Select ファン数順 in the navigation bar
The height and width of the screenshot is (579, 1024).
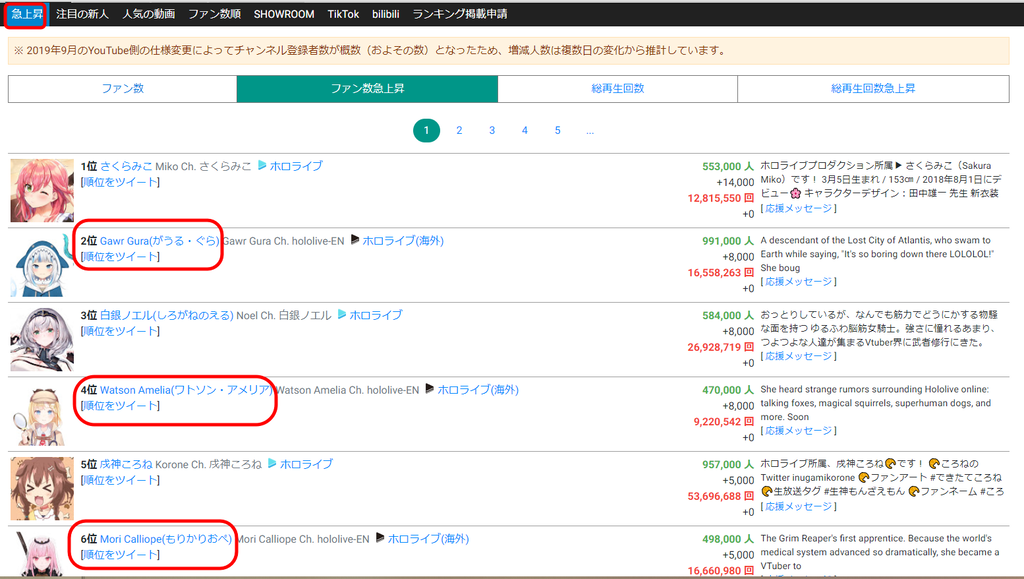tap(215, 14)
